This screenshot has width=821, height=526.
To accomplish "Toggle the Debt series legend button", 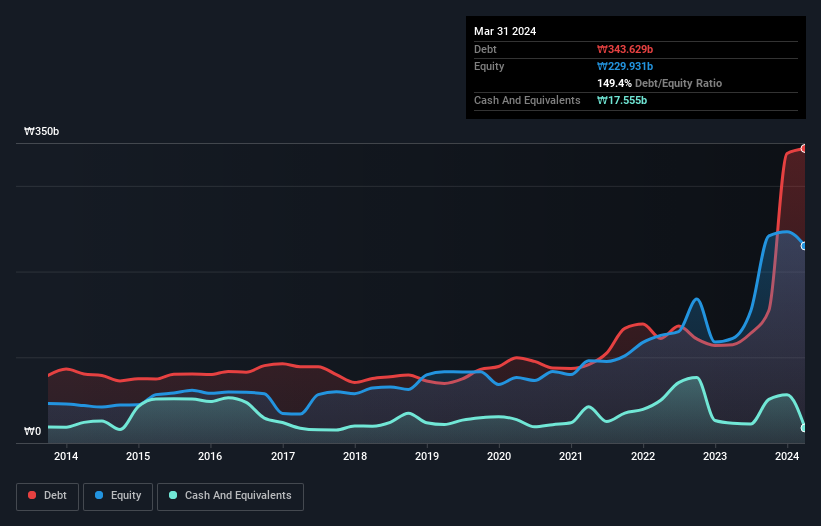I will pos(48,496).
